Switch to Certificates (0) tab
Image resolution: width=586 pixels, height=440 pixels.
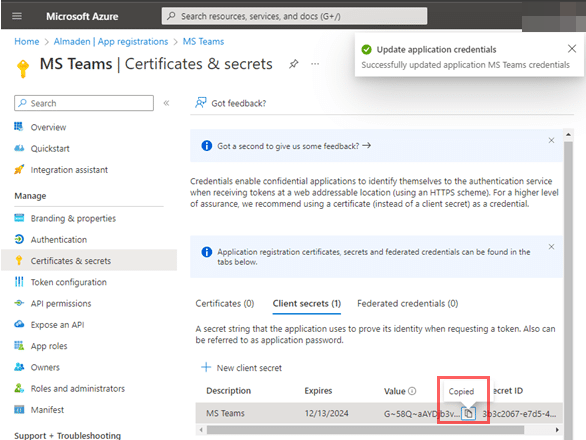225,304
